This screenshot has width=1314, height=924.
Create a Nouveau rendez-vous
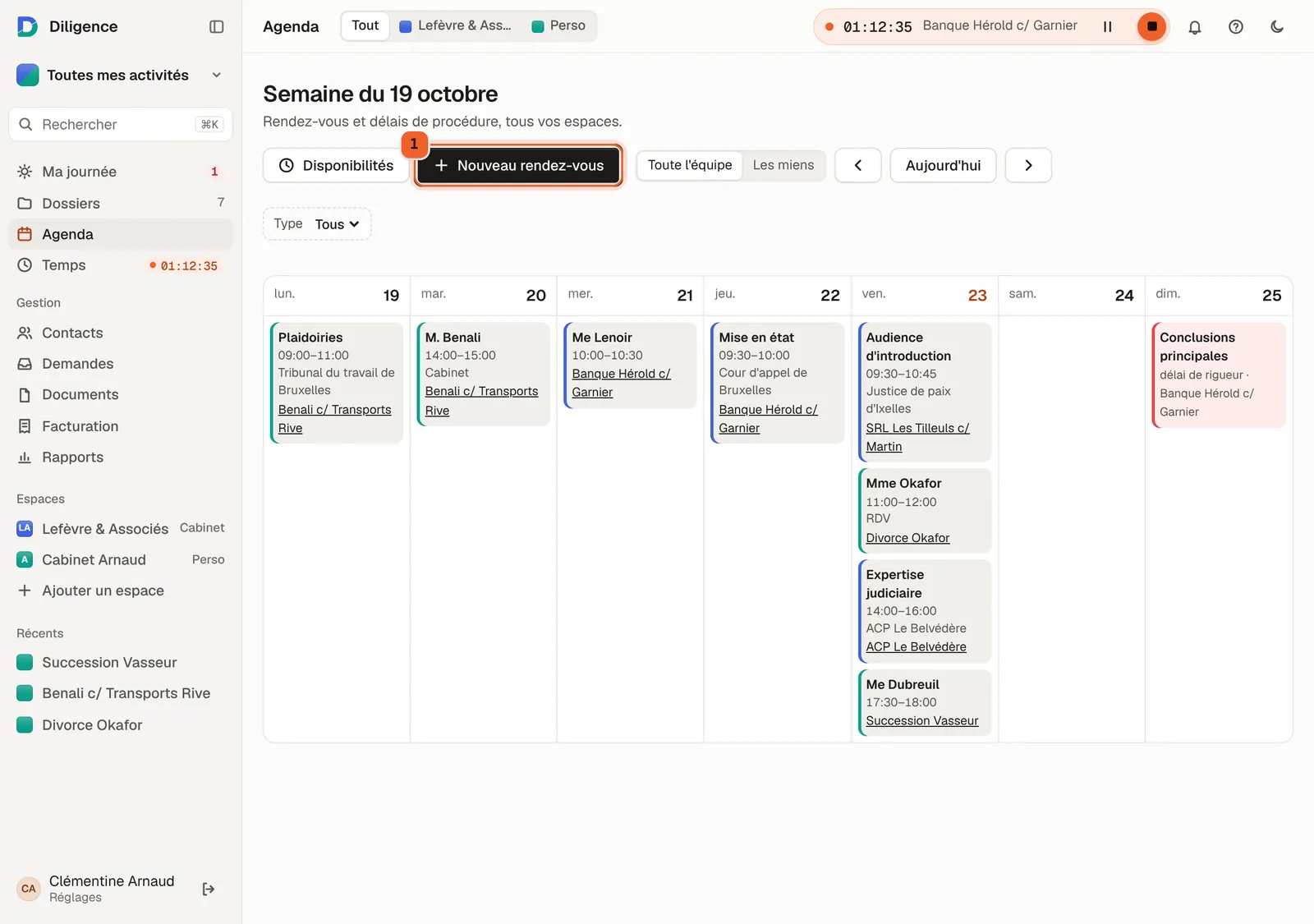coord(518,165)
